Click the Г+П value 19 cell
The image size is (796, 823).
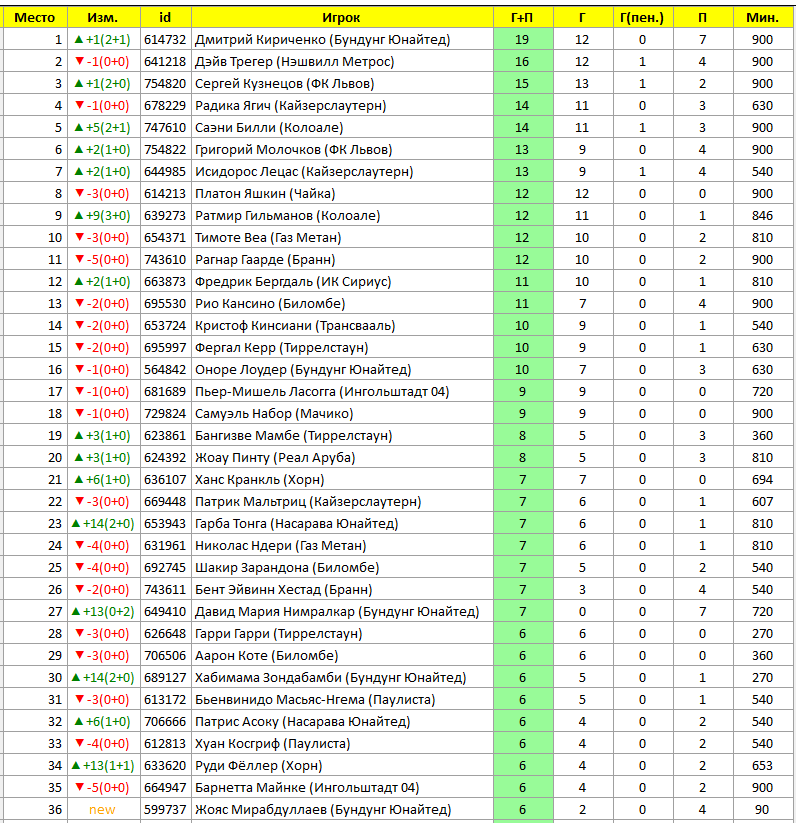click(x=523, y=40)
